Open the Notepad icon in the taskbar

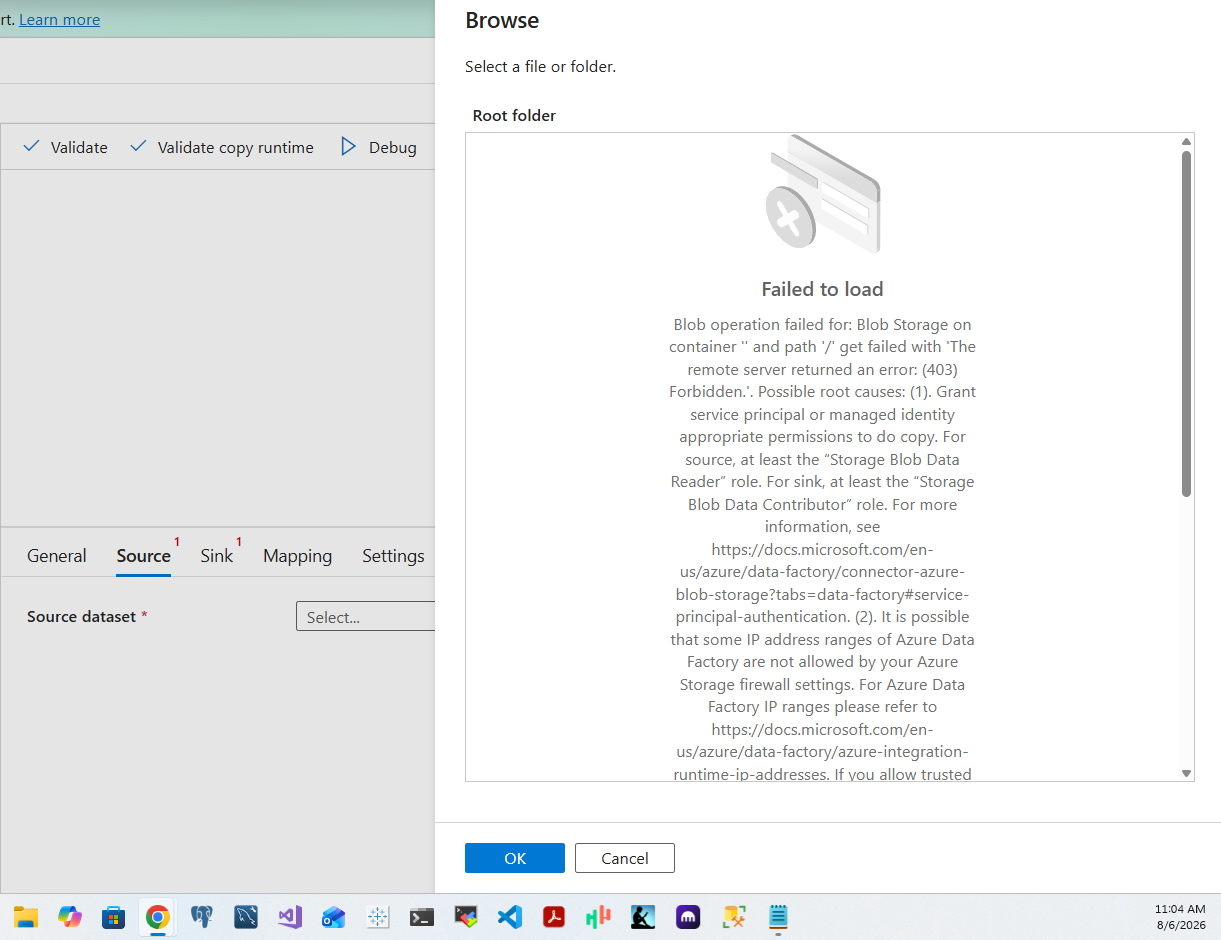click(778, 916)
